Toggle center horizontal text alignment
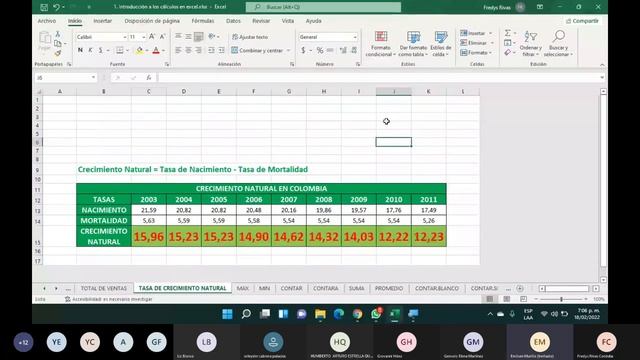 (x=188, y=50)
